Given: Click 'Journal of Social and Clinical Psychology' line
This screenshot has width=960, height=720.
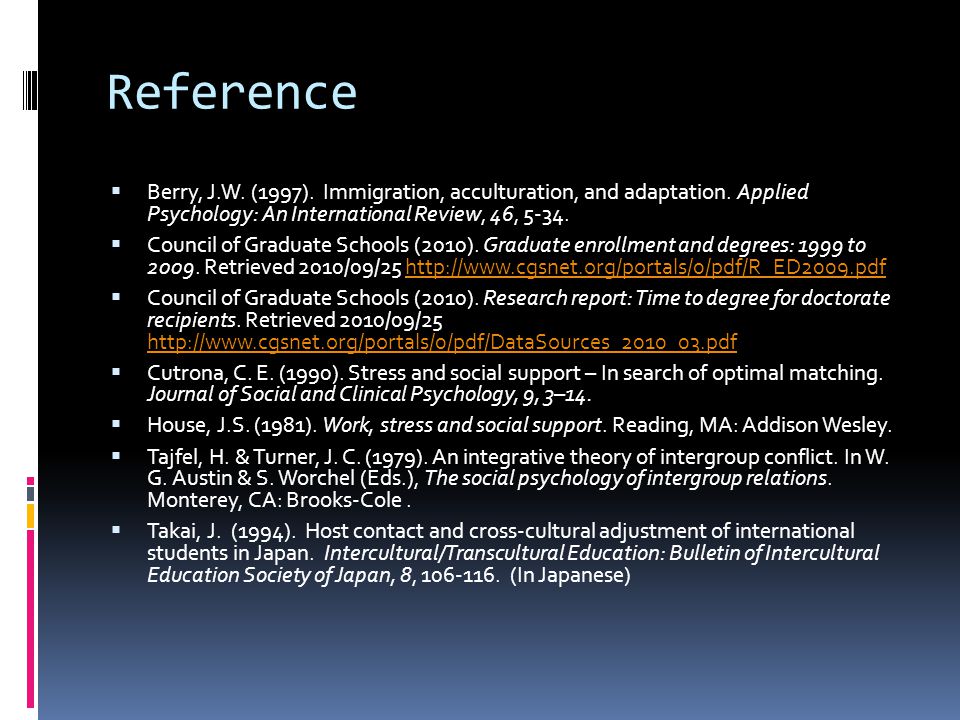Looking at the screenshot, I should (369, 395).
